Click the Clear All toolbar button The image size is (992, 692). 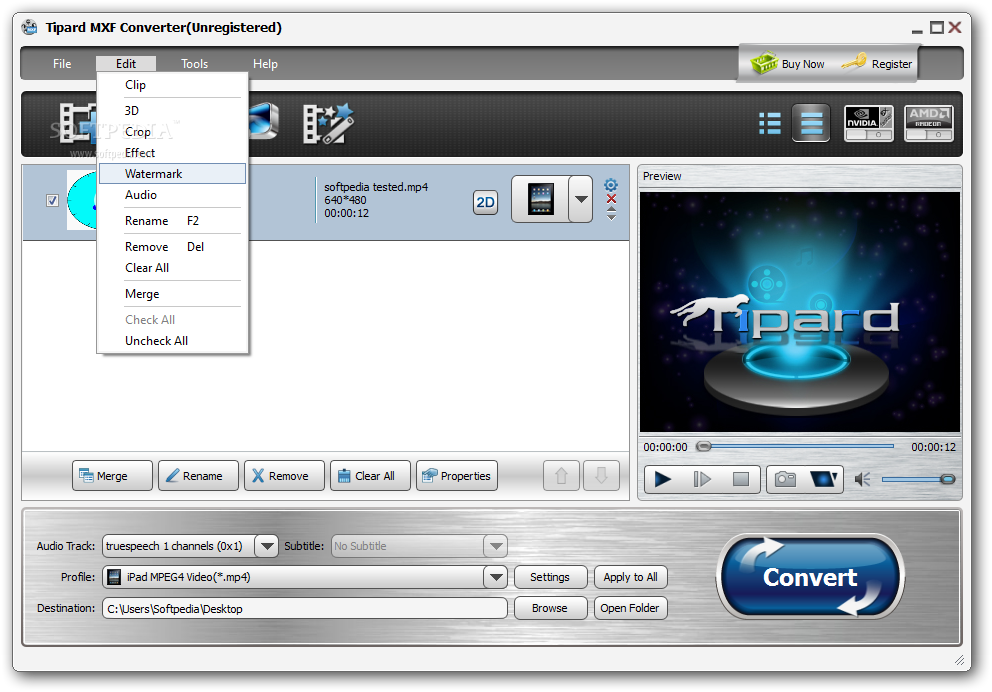click(370, 476)
